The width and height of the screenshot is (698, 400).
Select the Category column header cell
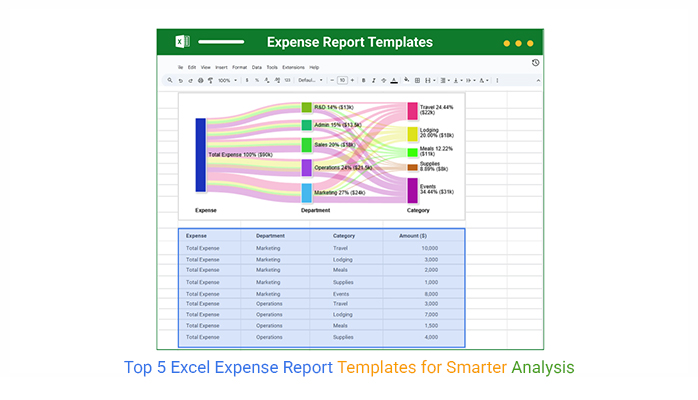346,236
